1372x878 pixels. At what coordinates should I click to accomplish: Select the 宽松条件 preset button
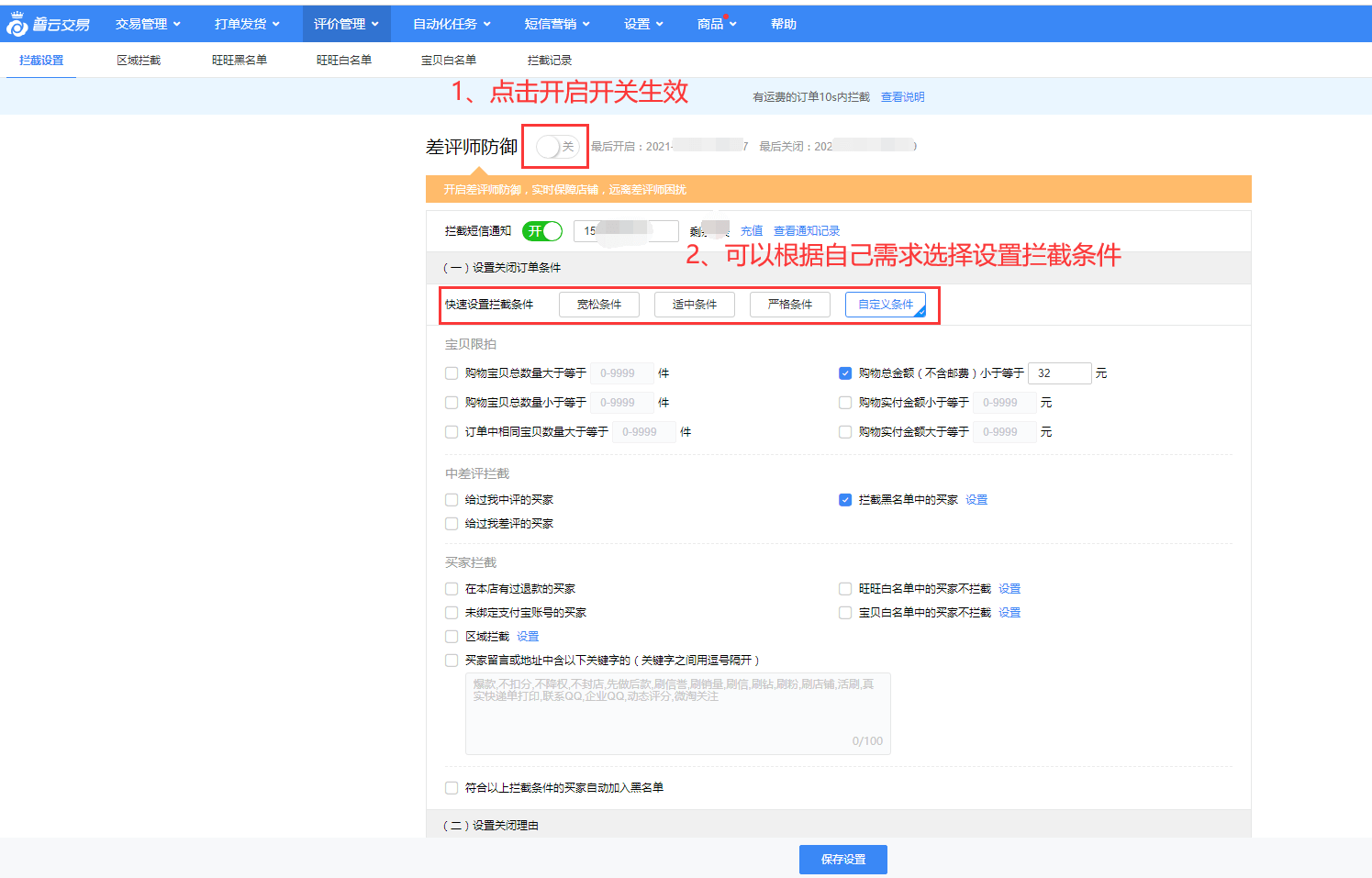[599, 305]
